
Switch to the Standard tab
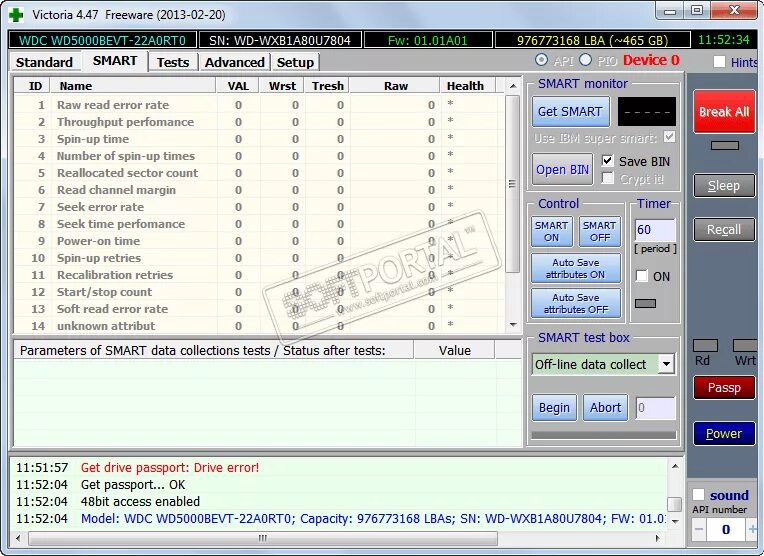coord(44,62)
